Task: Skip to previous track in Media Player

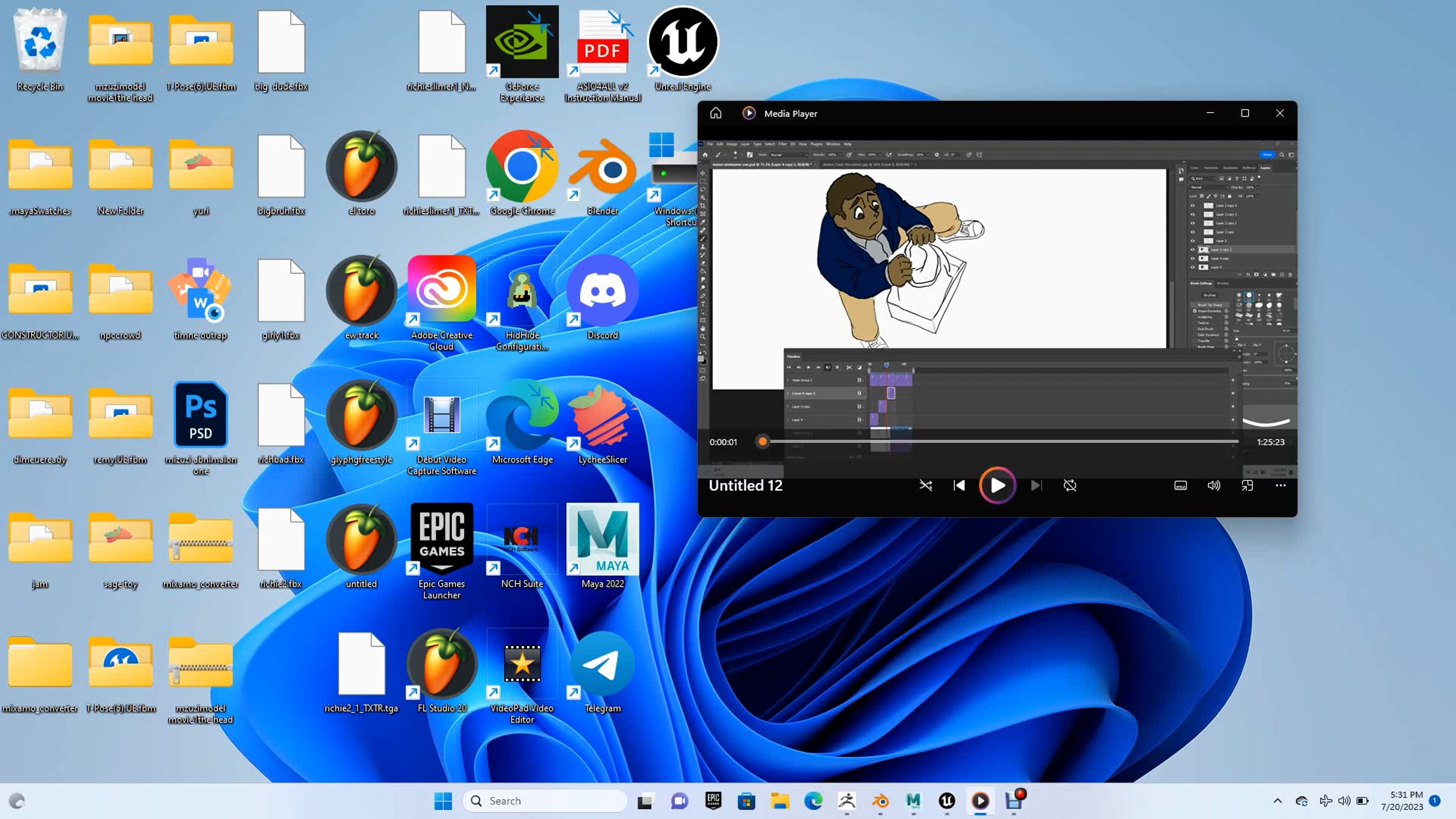Action: coord(959,485)
